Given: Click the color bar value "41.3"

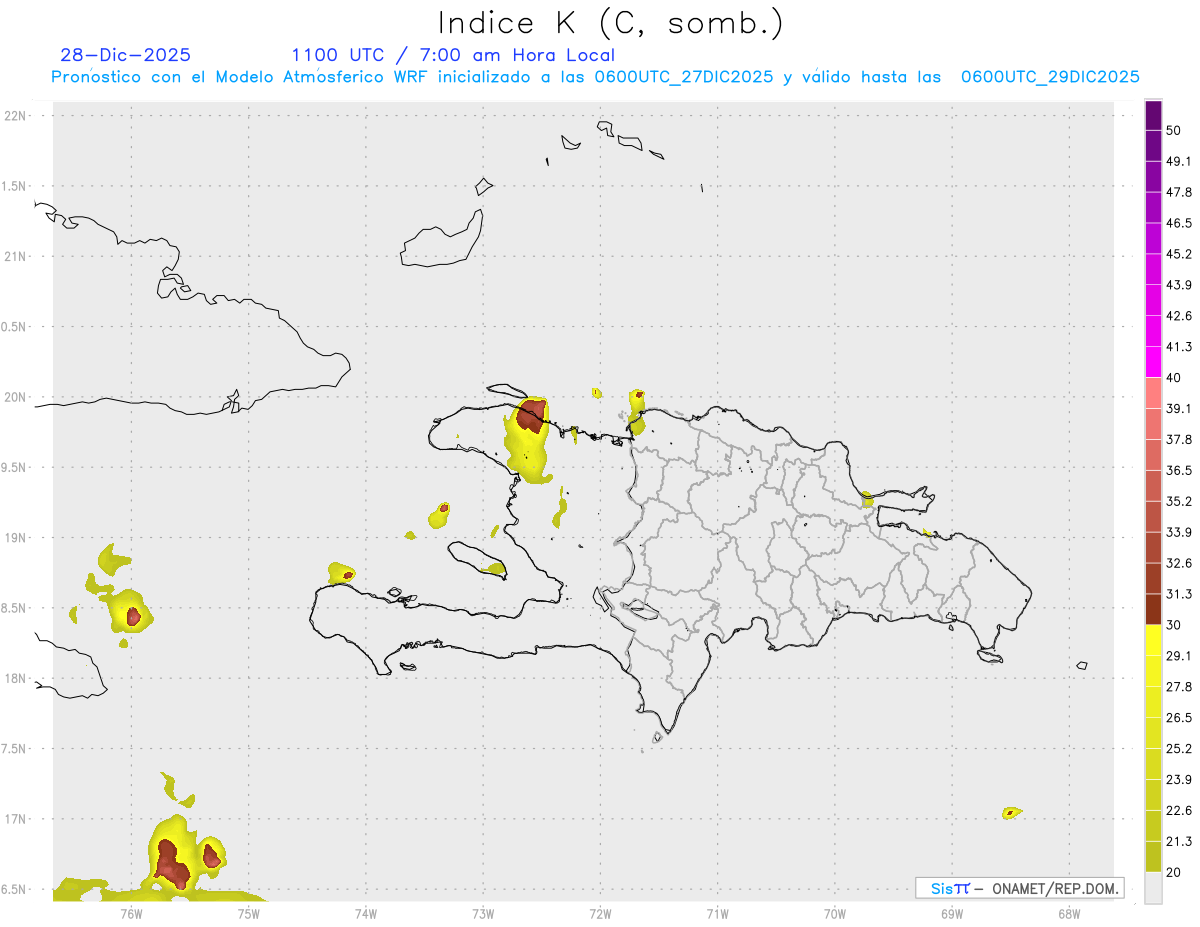Looking at the screenshot, I should [1179, 347].
